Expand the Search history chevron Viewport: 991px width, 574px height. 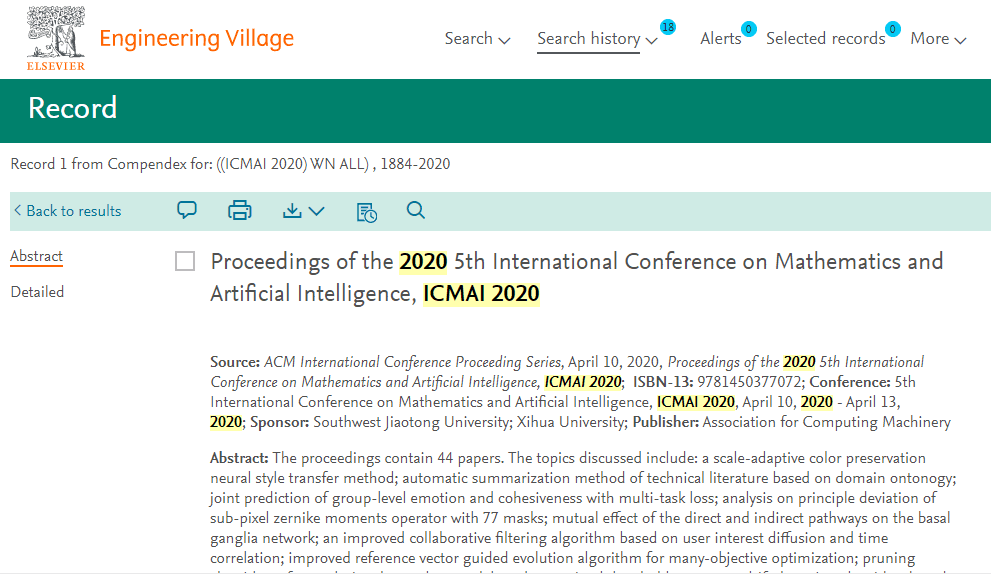tap(652, 40)
